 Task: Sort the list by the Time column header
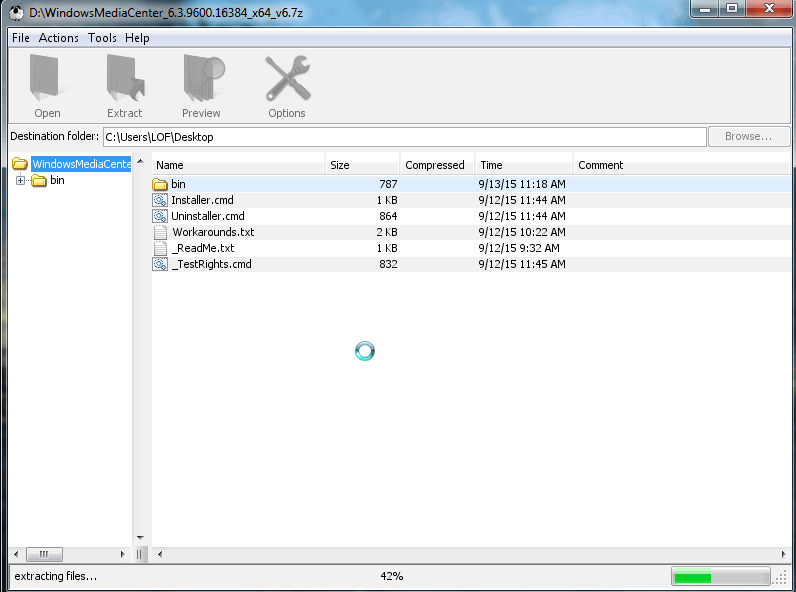pos(524,165)
